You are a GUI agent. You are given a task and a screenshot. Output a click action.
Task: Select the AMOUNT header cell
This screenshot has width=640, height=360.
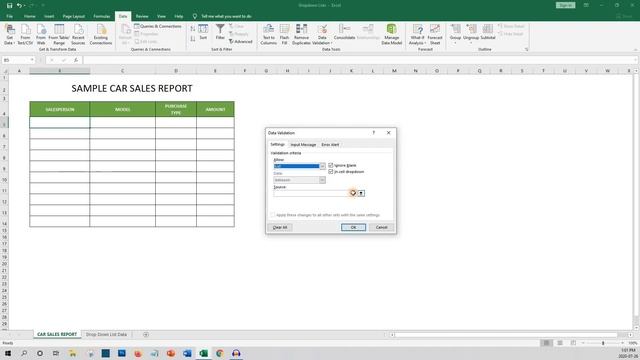coord(216,109)
